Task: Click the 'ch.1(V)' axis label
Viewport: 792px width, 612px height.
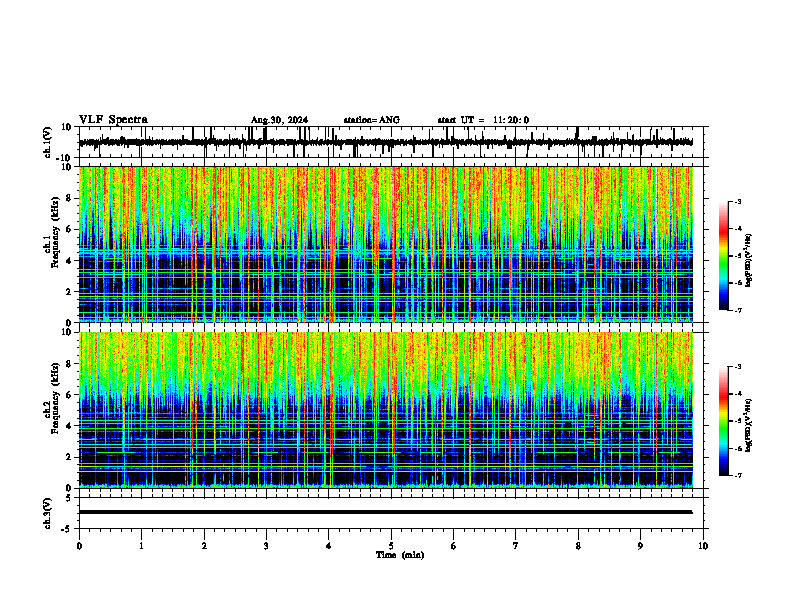Action: (x=48, y=142)
